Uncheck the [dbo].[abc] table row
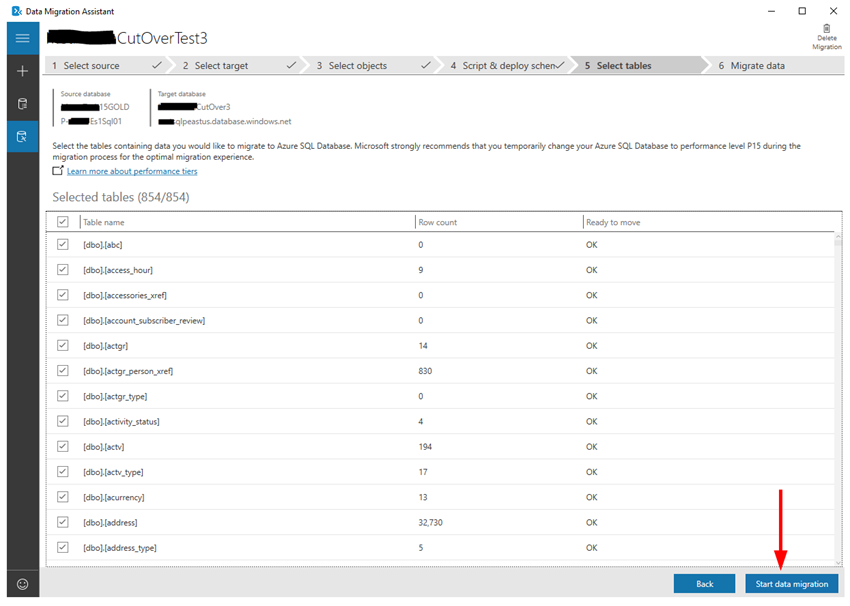Screen dimensions: 850x606 click(62, 244)
